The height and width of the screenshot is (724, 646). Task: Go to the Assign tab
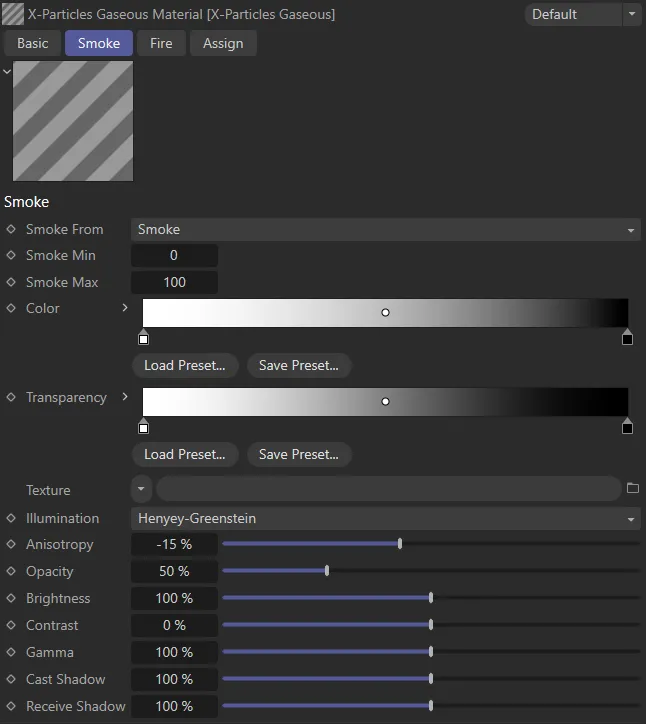[223, 43]
